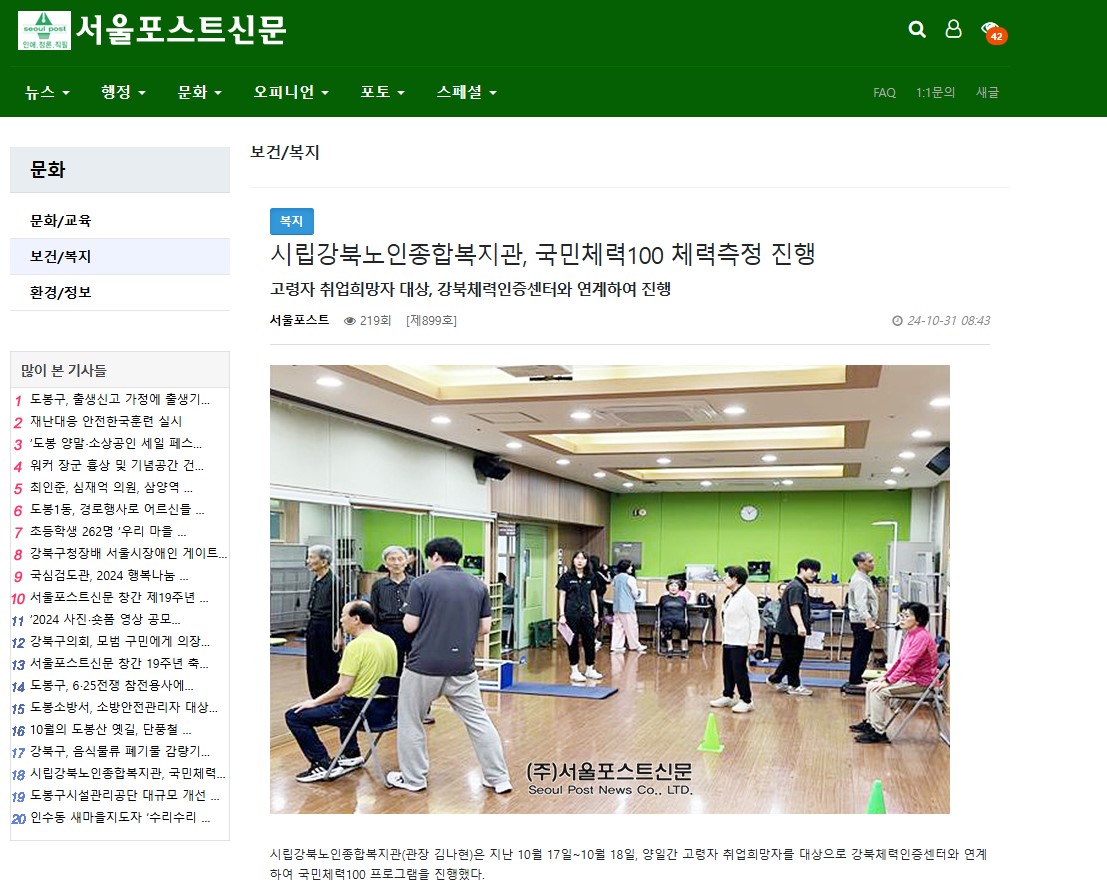Click the eye view-count icon
Screen dimensions: 1107x895
point(350,321)
